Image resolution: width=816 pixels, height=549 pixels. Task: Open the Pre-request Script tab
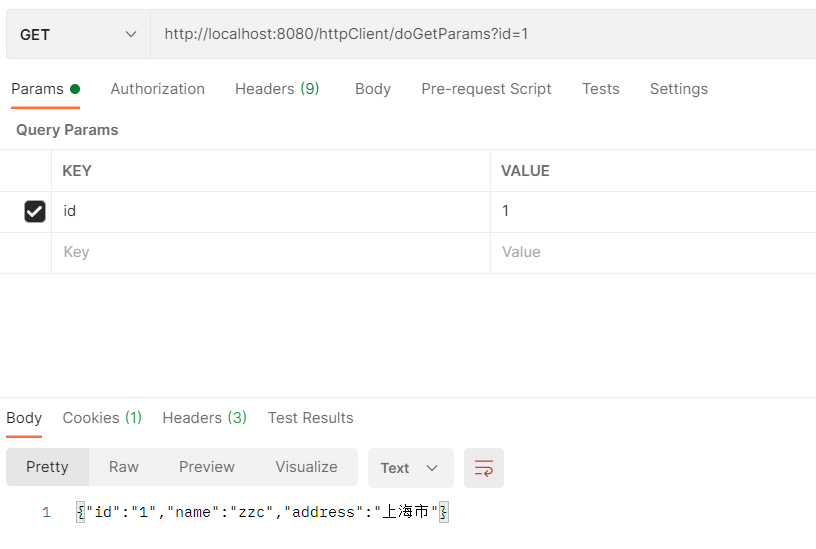point(486,89)
